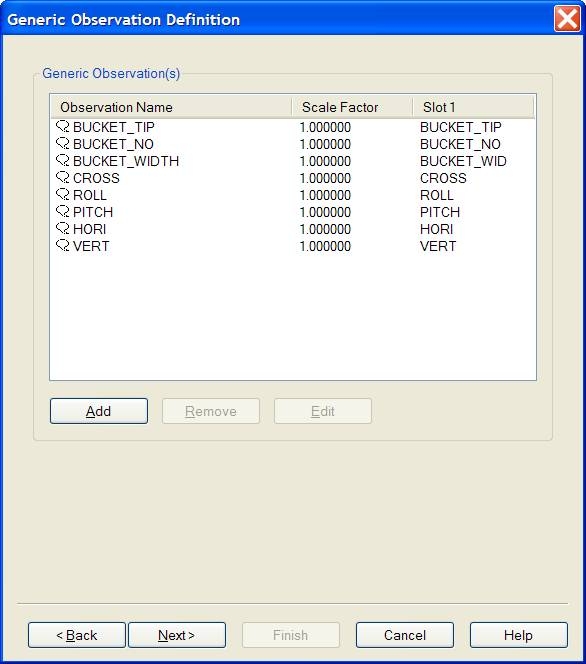Go Back to previous wizard page
The image size is (586, 664).
(x=77, y=635)
